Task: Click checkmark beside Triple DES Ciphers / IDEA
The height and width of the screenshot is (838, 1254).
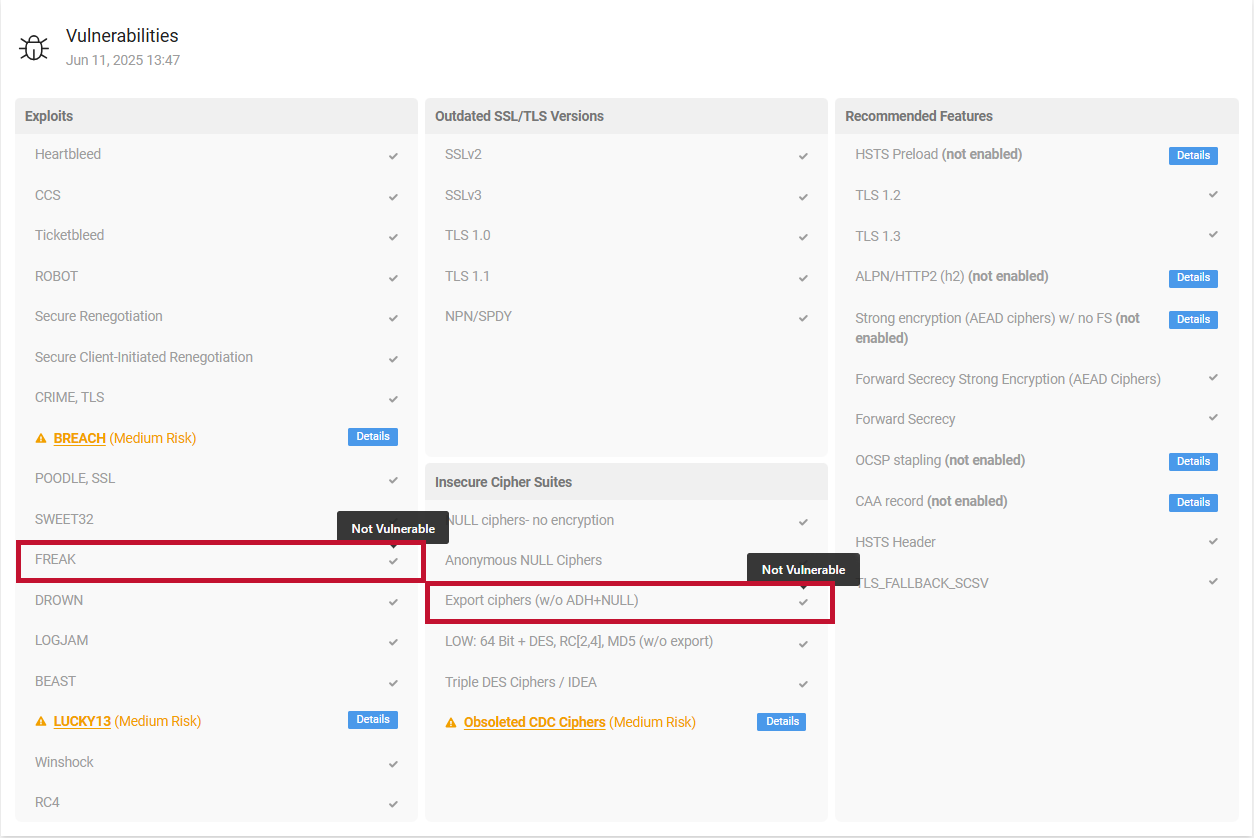Action: pos(803,683)
